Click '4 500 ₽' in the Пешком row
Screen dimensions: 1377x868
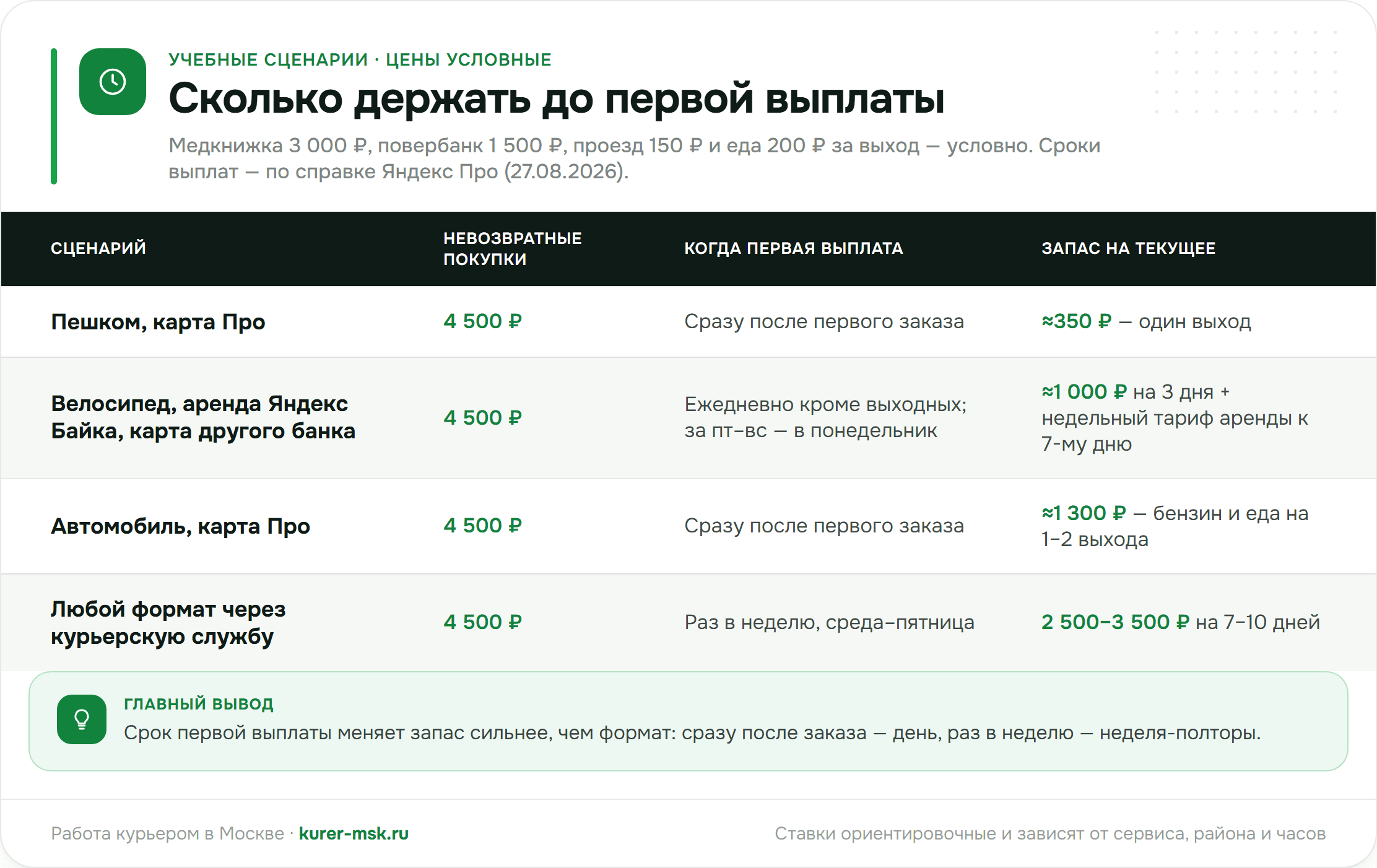click(x=483, y=321)
